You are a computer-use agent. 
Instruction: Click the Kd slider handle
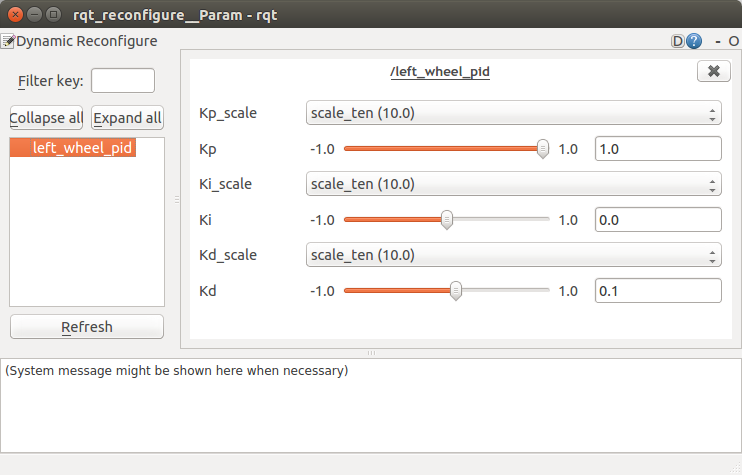456,291
